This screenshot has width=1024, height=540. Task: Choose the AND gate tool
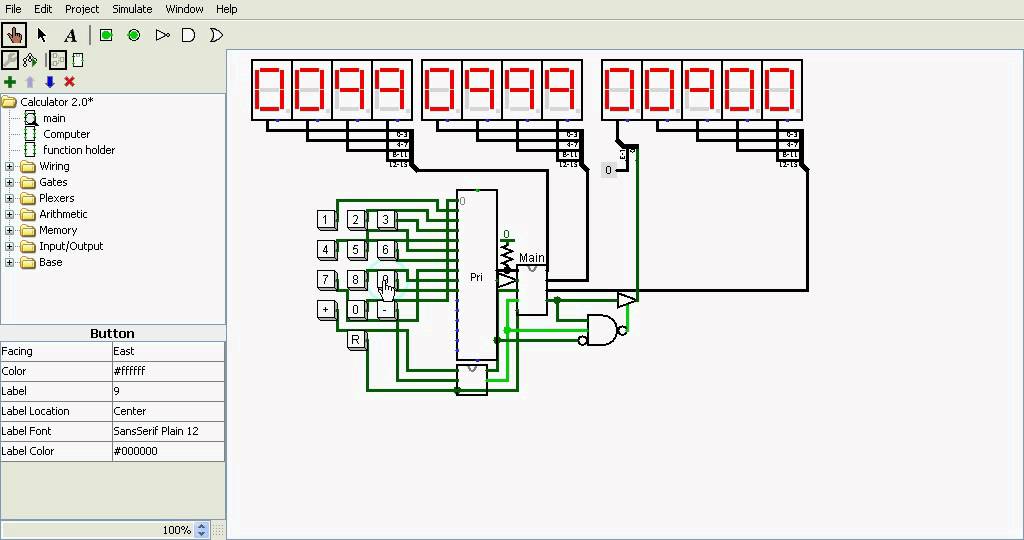(189, 35)
